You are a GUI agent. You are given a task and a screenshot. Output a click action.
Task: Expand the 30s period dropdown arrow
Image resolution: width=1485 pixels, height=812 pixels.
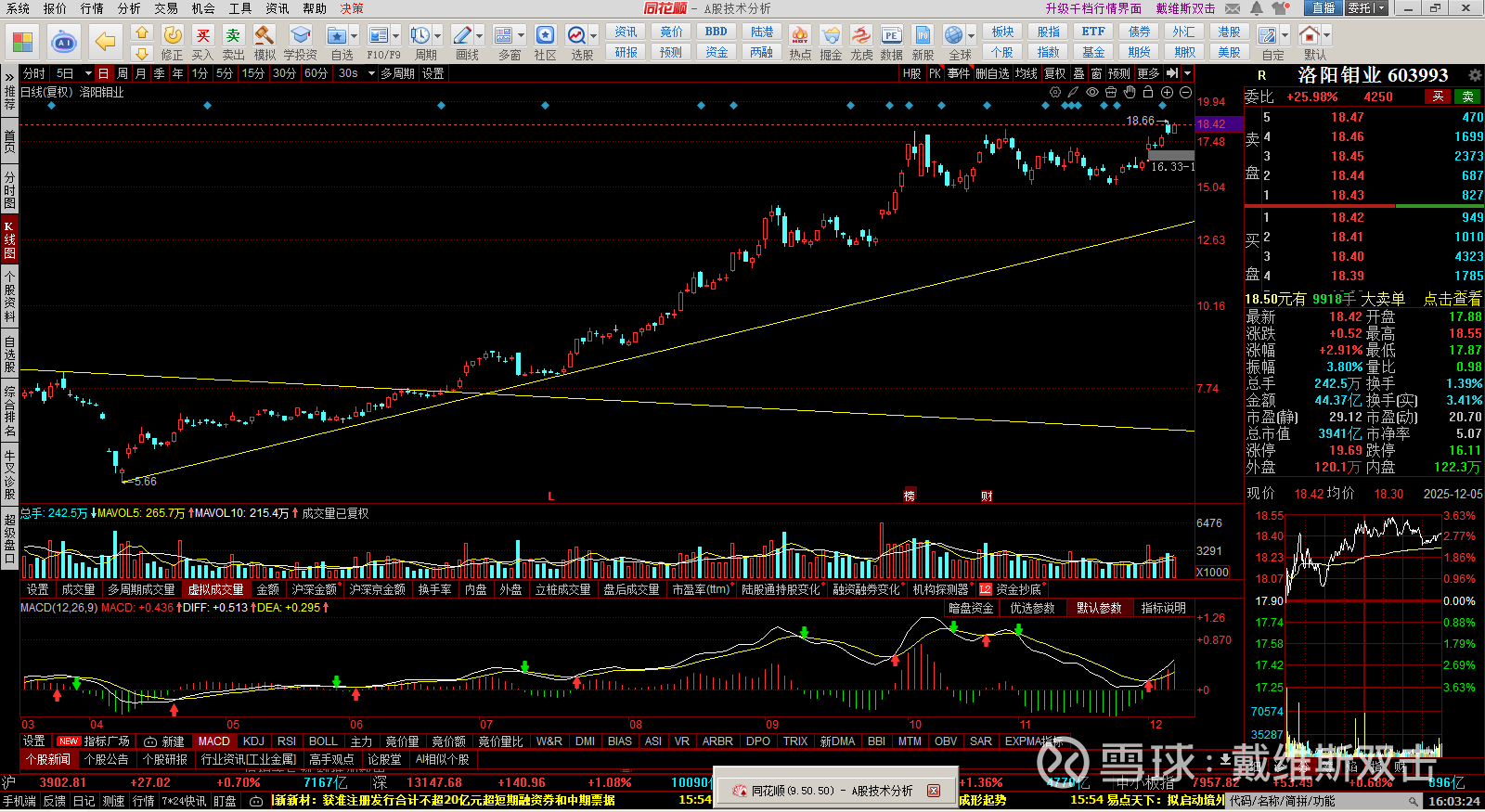(371, 73)
